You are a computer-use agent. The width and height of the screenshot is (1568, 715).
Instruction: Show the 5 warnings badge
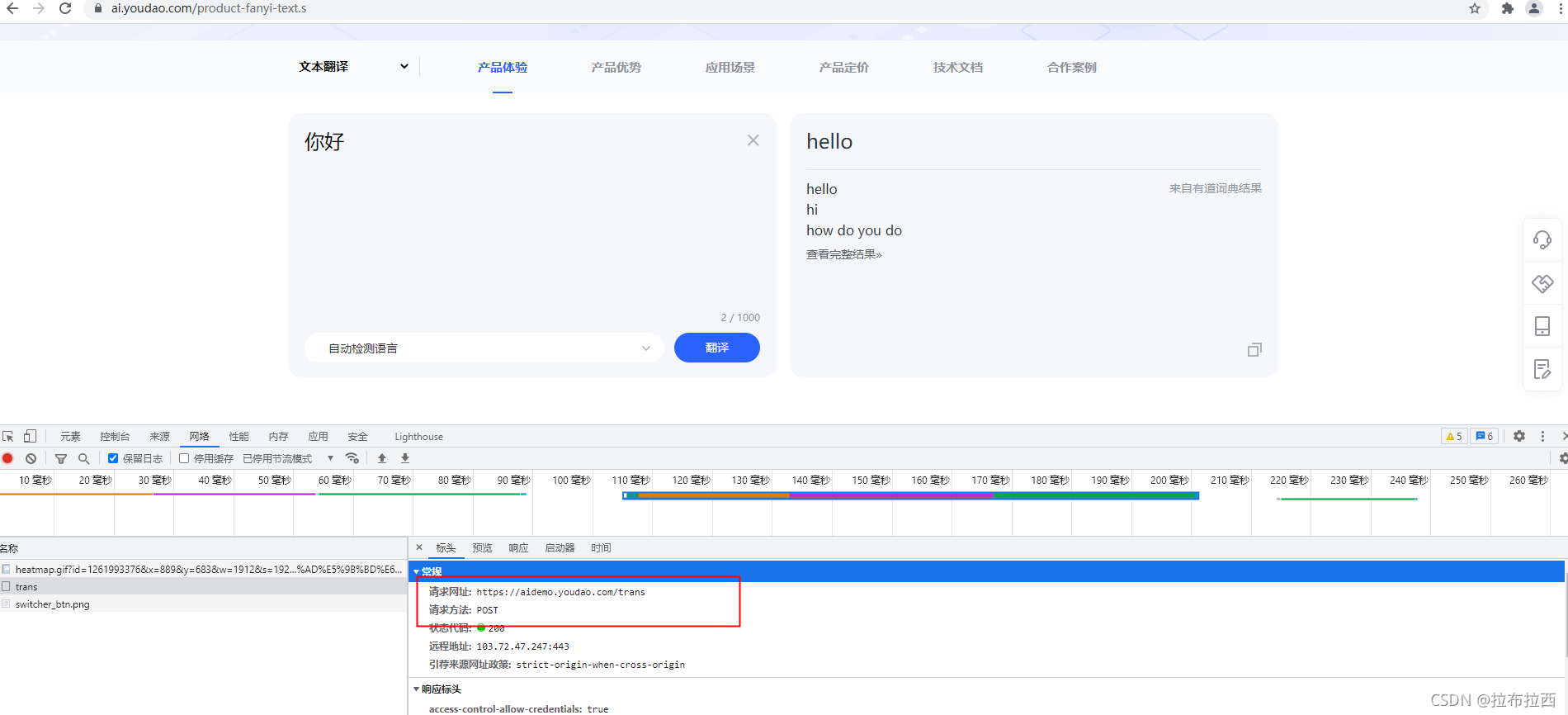point(1454,437)
